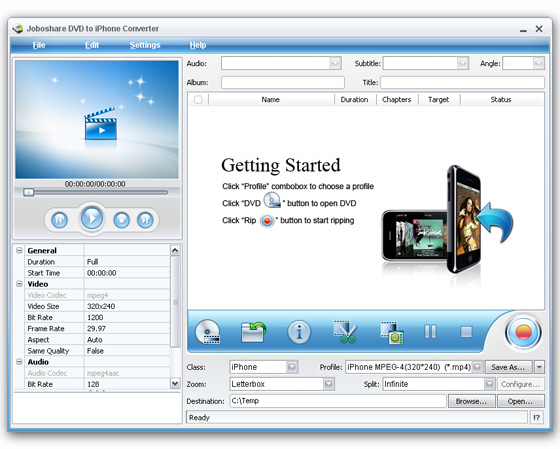Viewport: 560px width, 449px height.
Task: Click the property panel scroll up arrow
Action: (x=175, y=250)
